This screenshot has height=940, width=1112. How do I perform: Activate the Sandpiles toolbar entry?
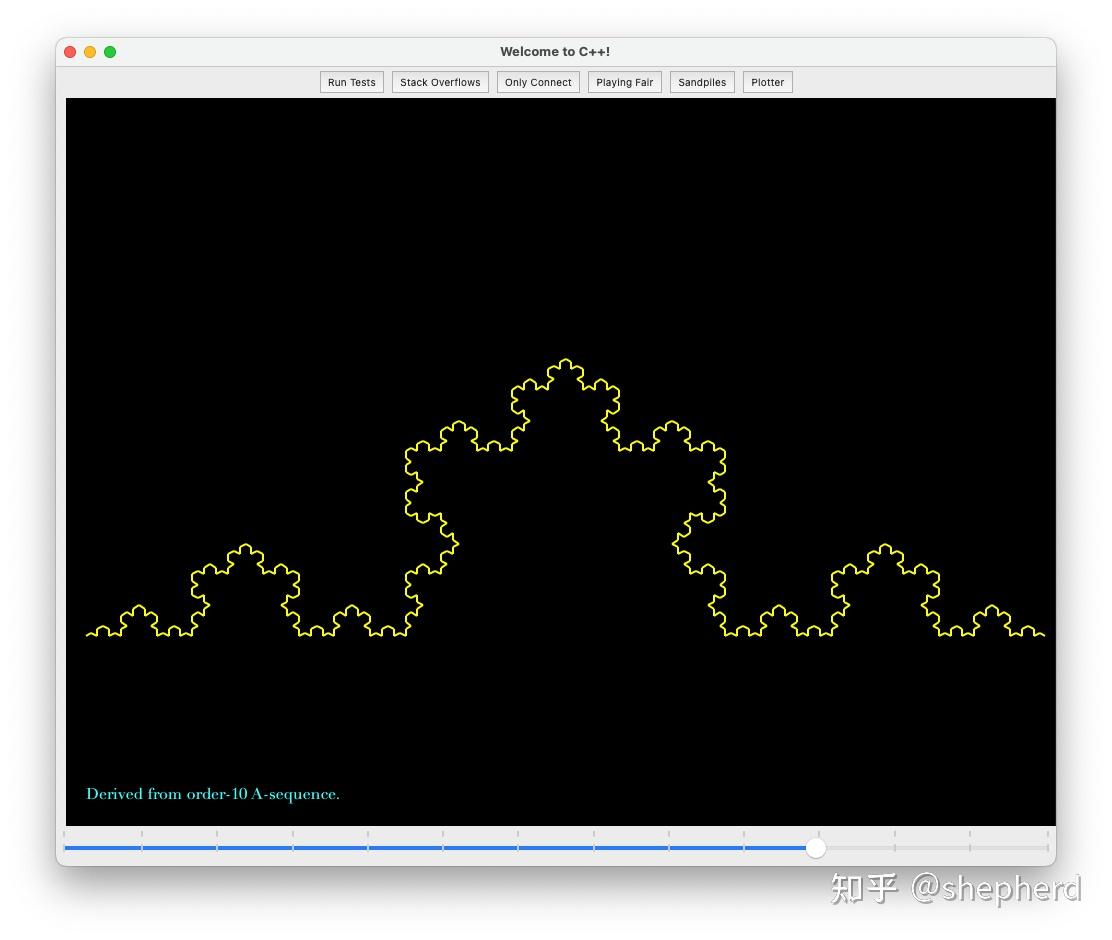click(x=702, y=82)
